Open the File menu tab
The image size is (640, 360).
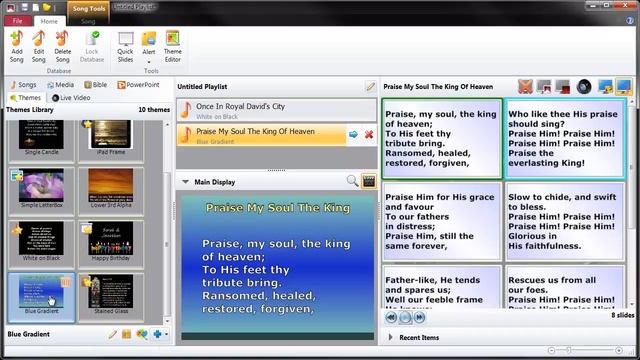click(x=18, y=21)
